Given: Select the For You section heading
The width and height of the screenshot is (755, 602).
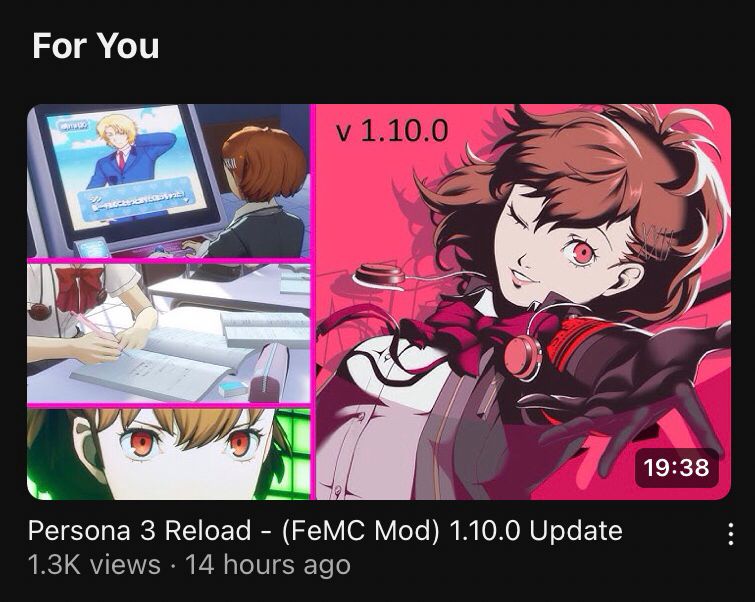Looking at the screenshot, I should tap(95, 46).
